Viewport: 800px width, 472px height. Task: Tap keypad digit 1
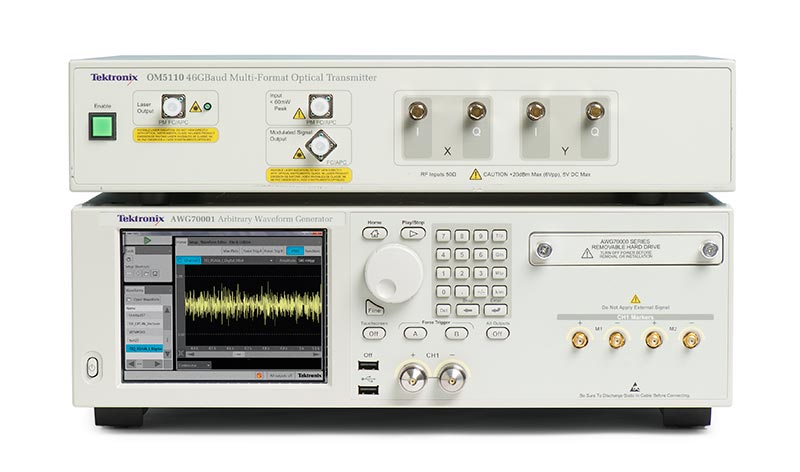pyautogui.click(x=443, y=273)
